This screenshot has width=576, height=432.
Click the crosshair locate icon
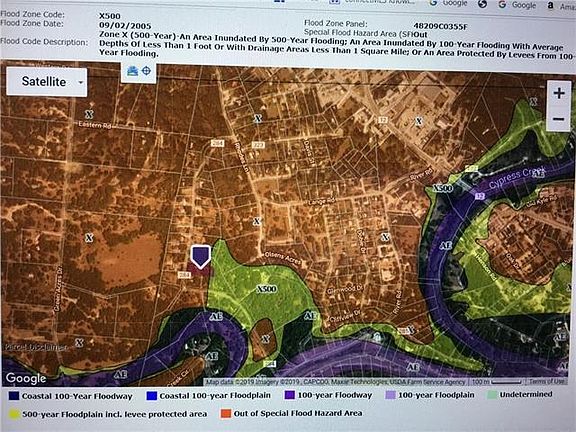[x=146, y=71]
